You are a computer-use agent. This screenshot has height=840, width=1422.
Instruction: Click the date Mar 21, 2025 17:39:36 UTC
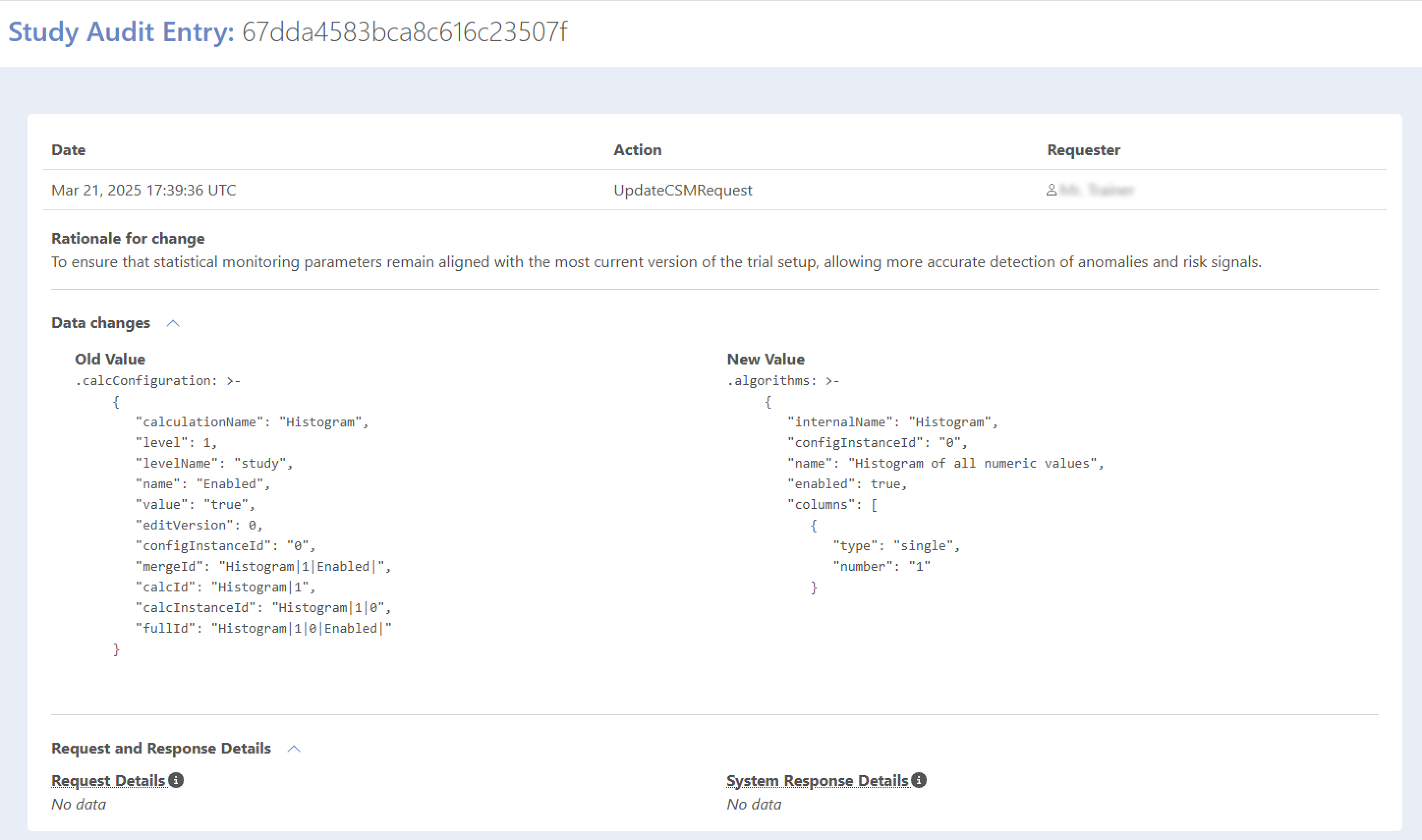coord(144,190)
